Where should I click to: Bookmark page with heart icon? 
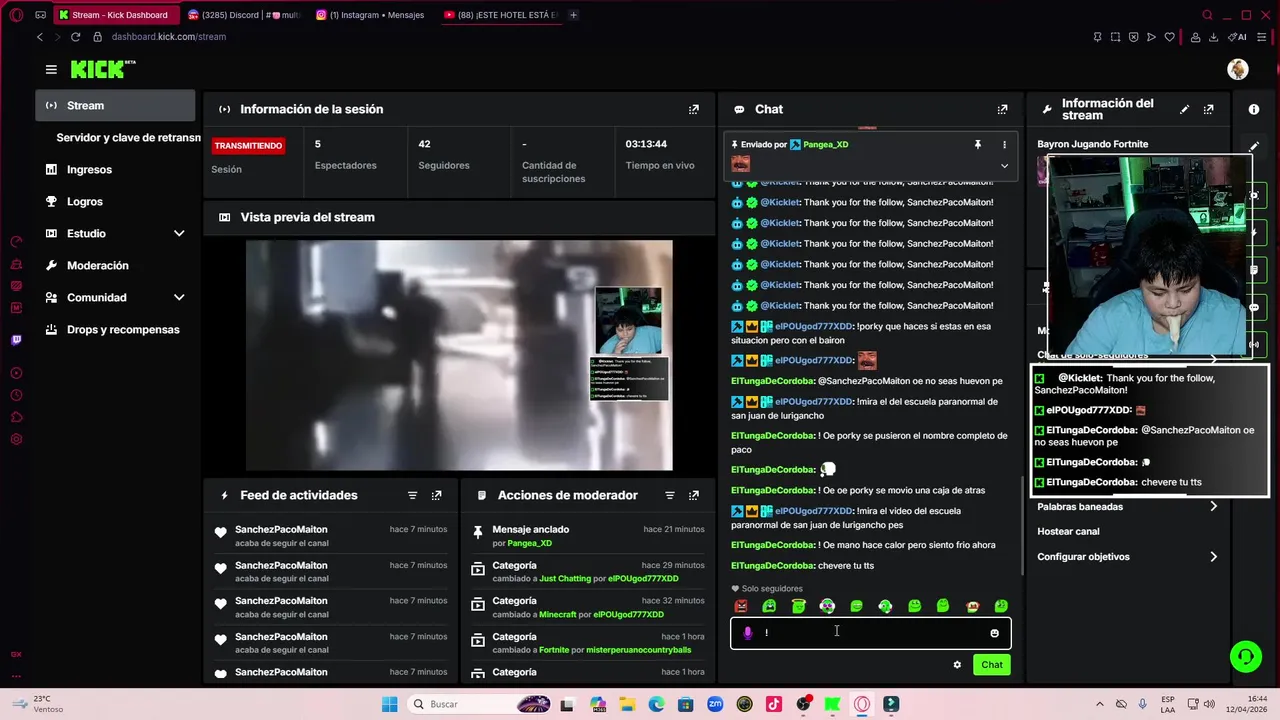pyautogui.click(x=1169, y=37)
